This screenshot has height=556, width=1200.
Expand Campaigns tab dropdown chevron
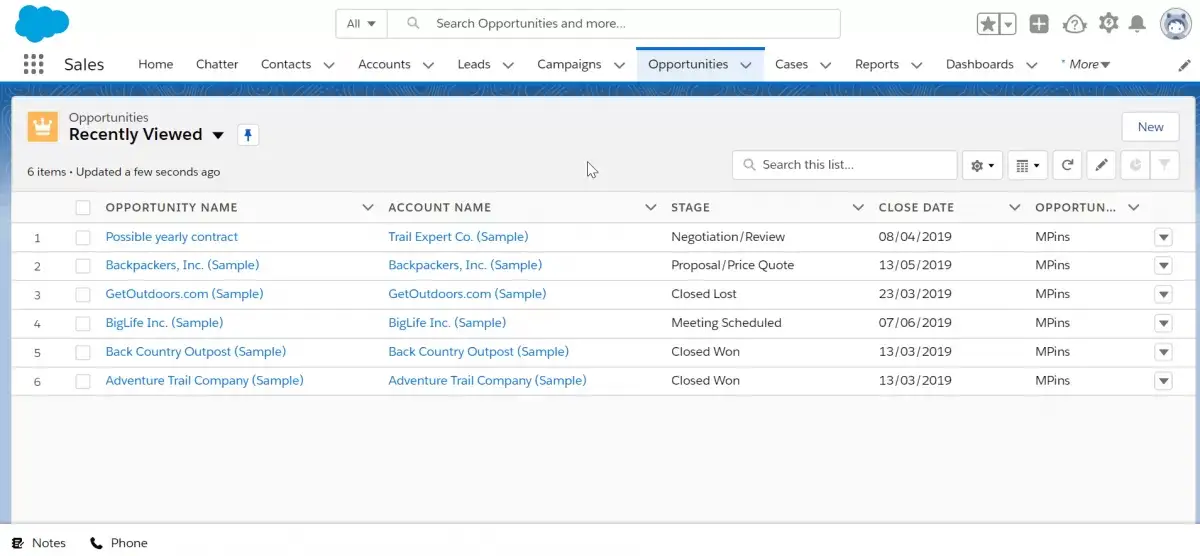coord(619,65)
